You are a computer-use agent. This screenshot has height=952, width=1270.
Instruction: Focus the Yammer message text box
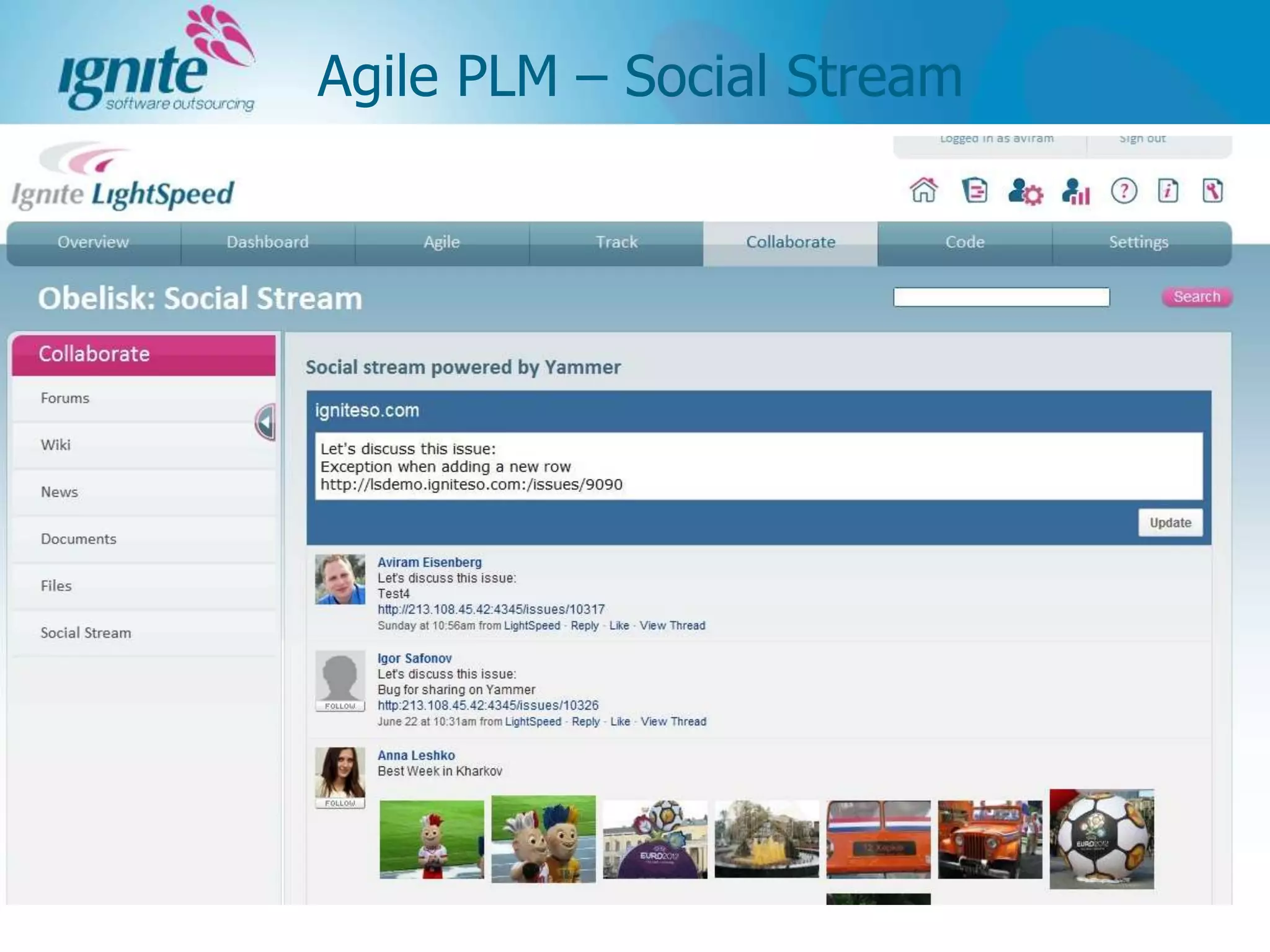tap(758, 466)
